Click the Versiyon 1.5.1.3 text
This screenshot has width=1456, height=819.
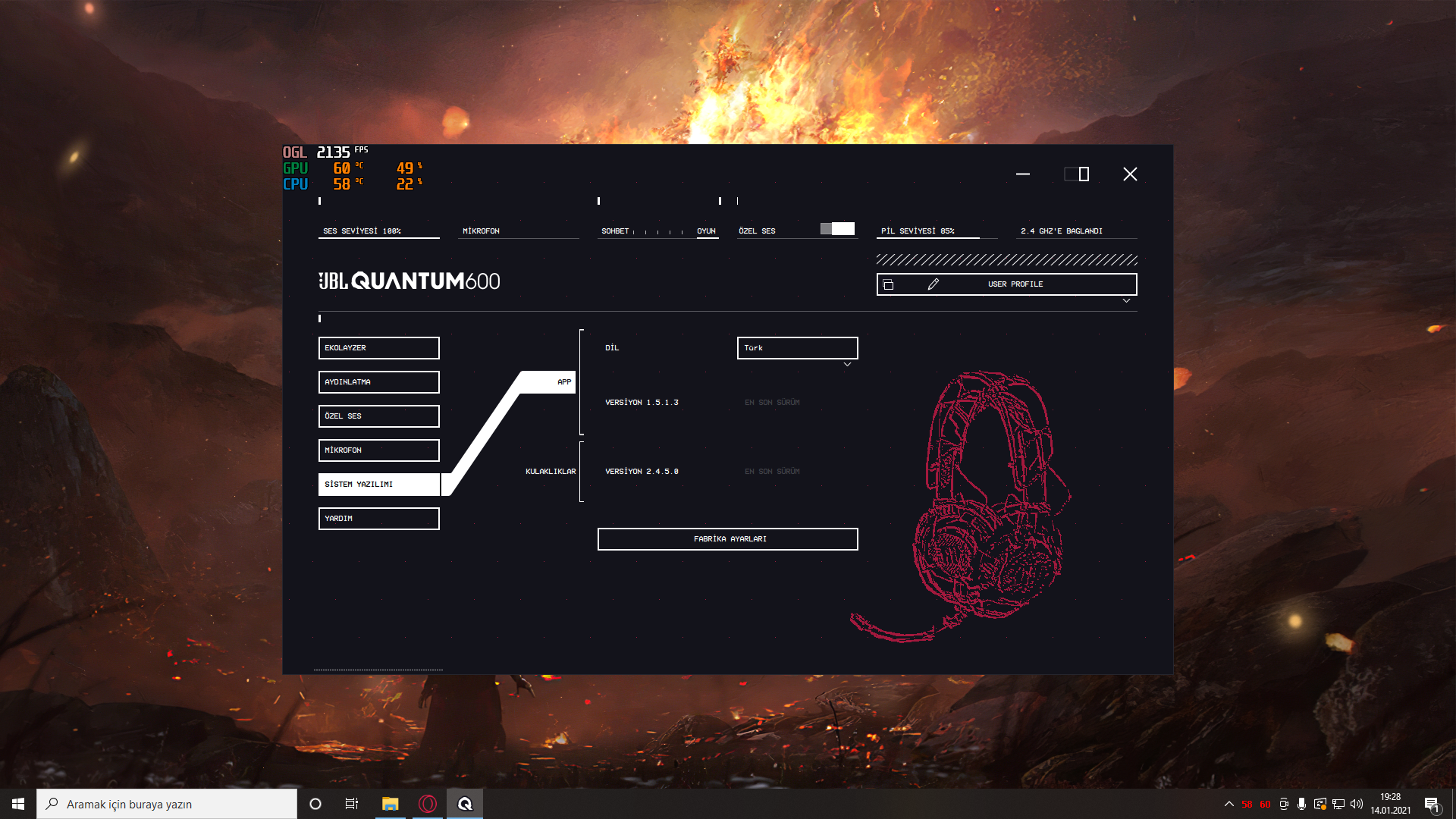tap(642, 403)
